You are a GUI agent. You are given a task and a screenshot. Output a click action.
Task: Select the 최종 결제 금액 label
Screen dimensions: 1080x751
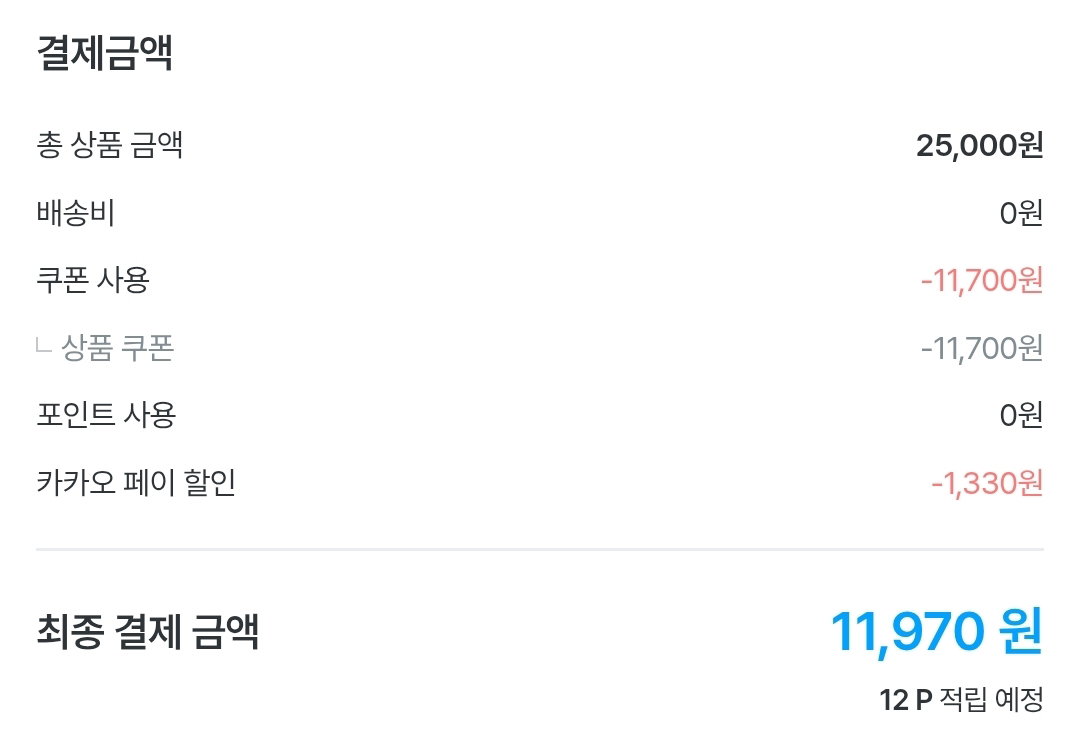(x=147, y=631)
